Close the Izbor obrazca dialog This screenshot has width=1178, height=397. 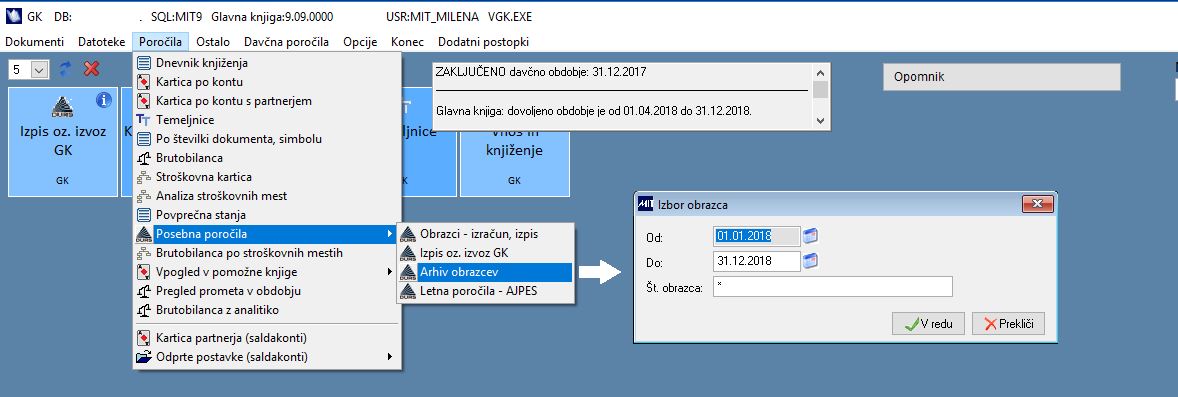[x=1038, y=204]
